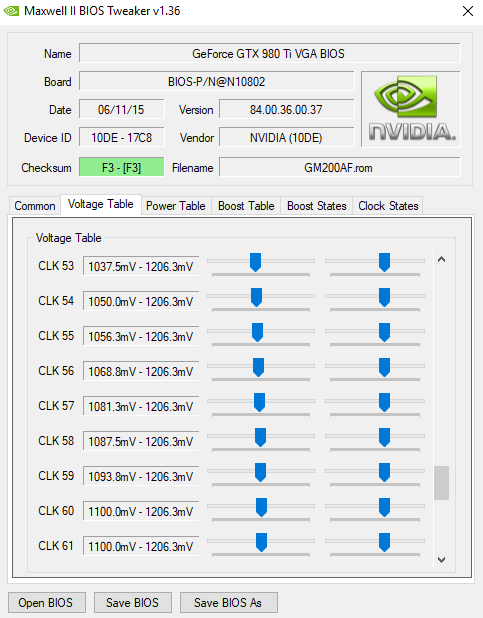The width and height of the screenshot is (483, 618).
Task: Click the Date field 06/11/15
Action: (x=121, y=110)
